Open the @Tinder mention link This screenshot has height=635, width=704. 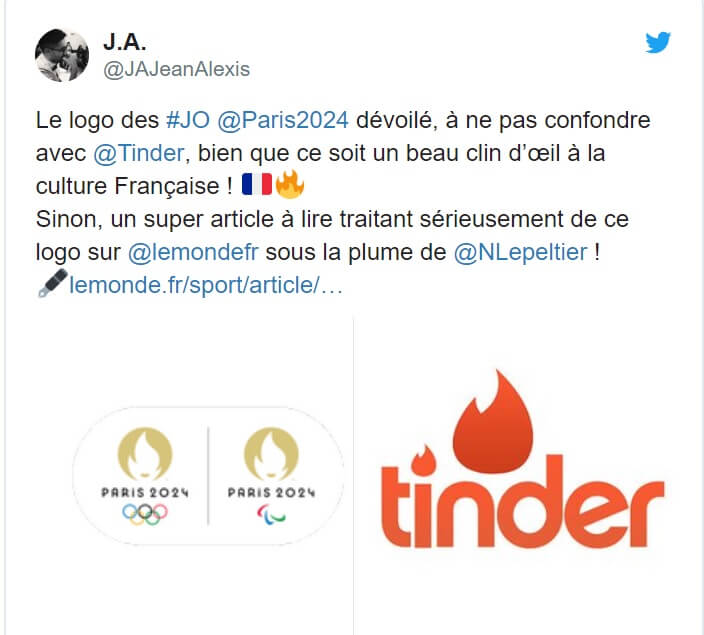[x=139, y=153]
